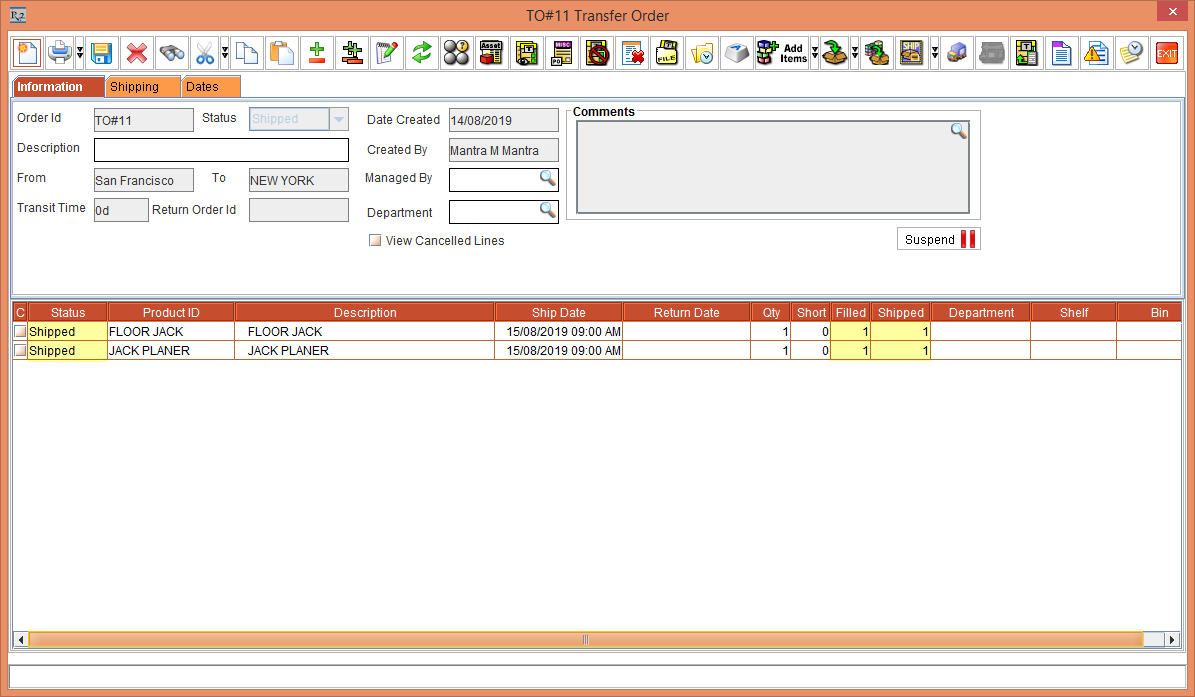Open the dropdown arrow beside Add Items
Image resolution: width=1195 pixels, height=697 pixels.
pos(815,53)
